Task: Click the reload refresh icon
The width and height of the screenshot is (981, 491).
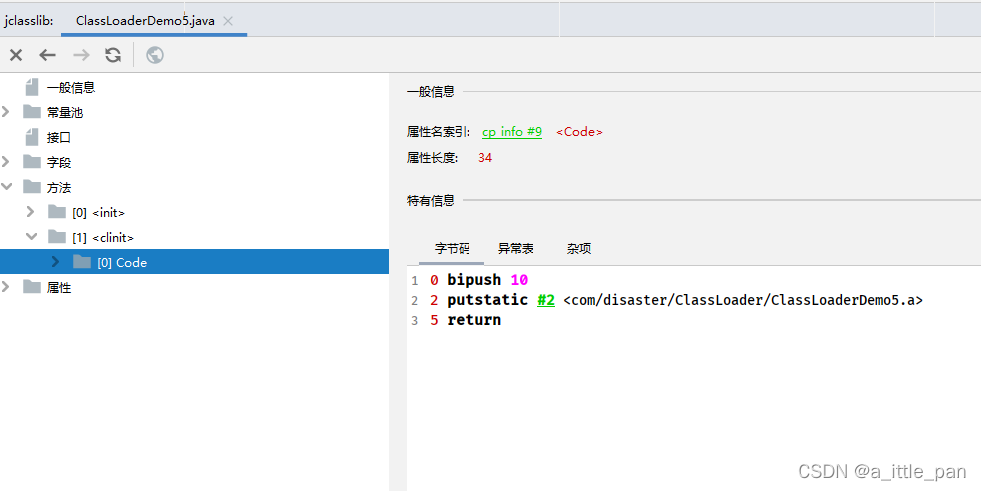Action: coord(113,55)
